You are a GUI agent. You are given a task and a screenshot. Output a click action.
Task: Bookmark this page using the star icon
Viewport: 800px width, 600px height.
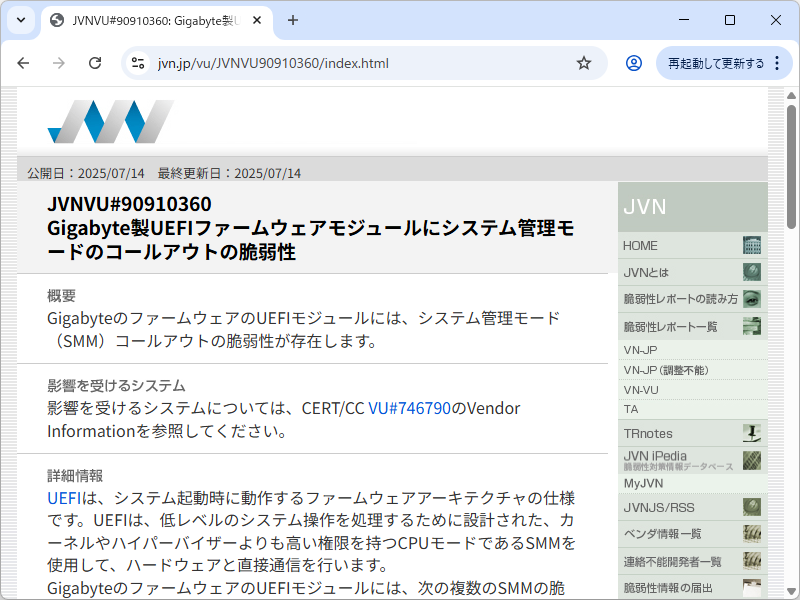pyautogui.click(x=584, y=62)
